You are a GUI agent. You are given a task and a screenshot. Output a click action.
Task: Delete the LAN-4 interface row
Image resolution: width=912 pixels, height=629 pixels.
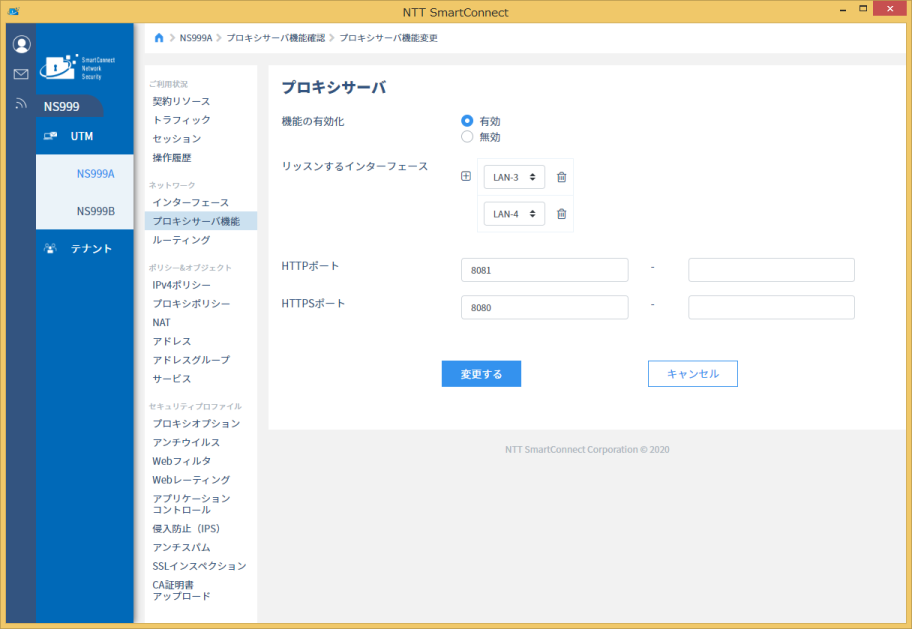point(561,214)
